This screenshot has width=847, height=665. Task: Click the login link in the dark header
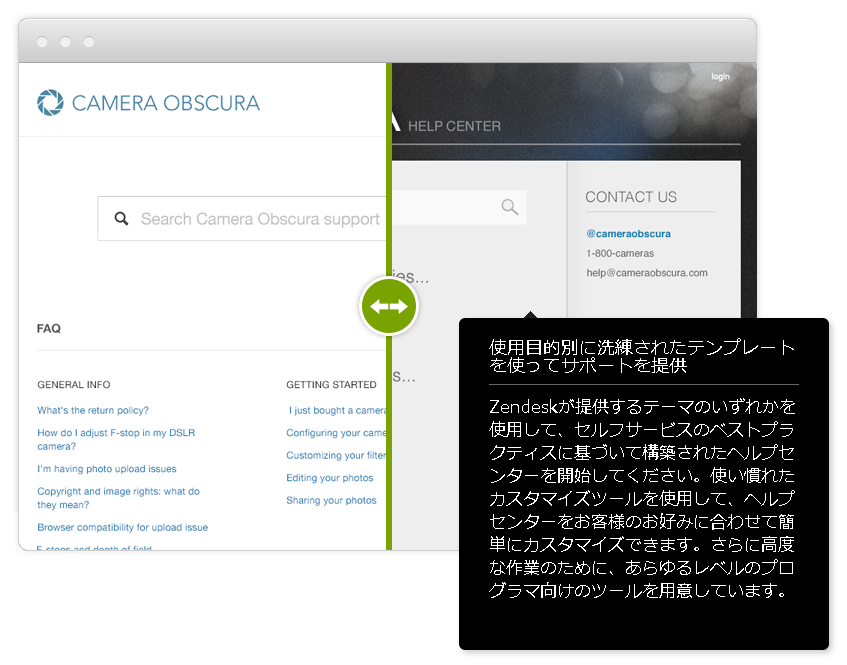coord(720,77)
